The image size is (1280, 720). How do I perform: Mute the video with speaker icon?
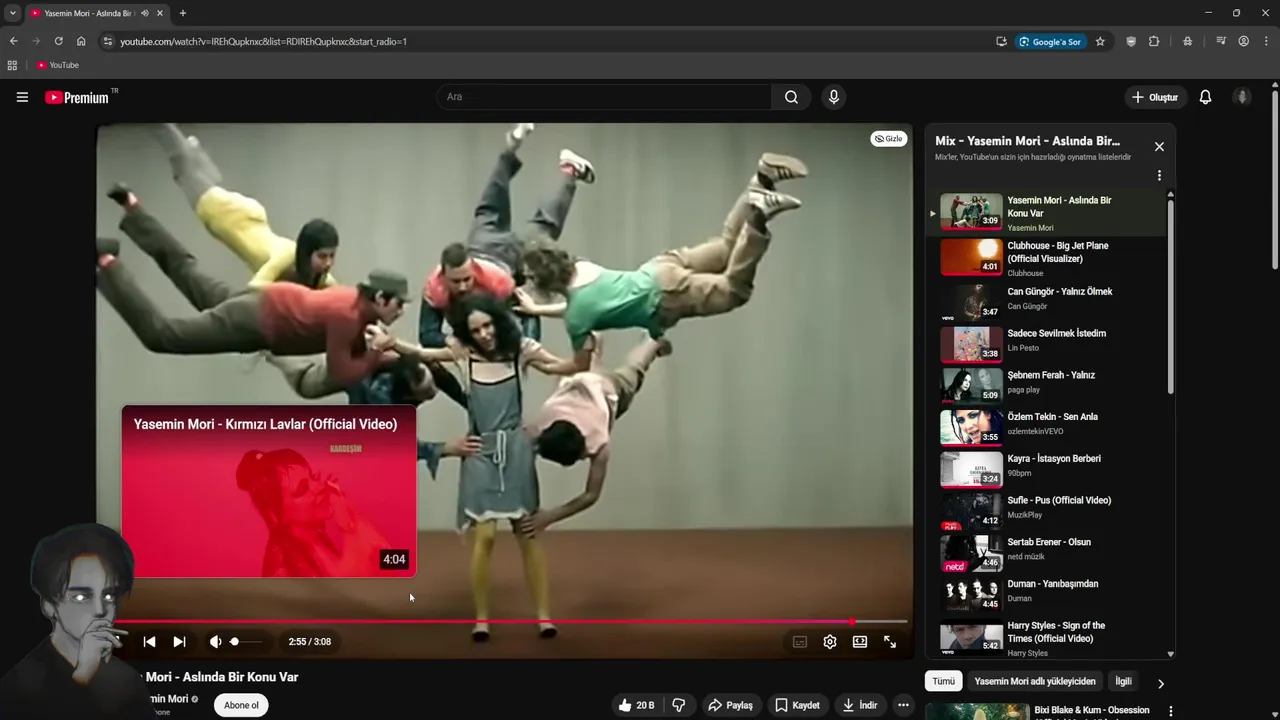(x=215, y=642)
